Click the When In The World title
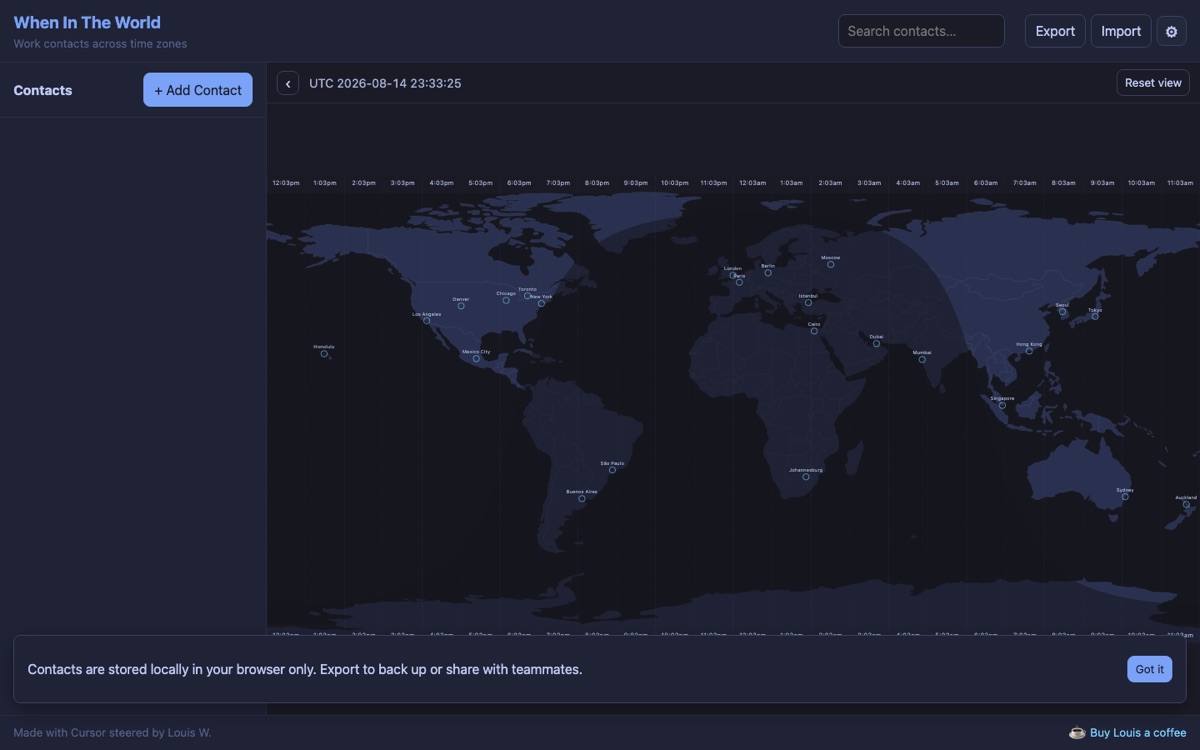This screenshot has width=1200, height=750. pos(87,22)
